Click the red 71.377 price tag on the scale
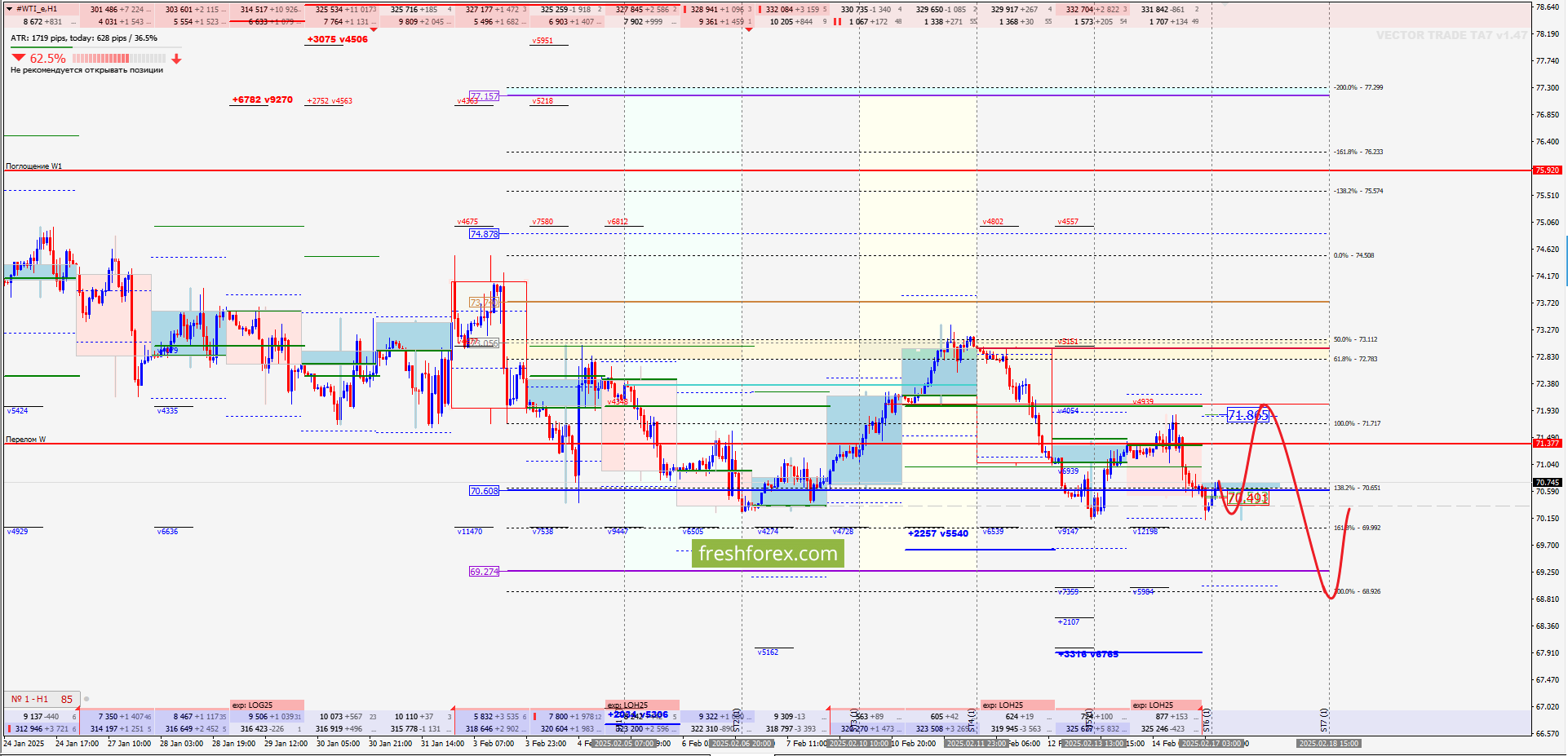Viewport: 1568px width, 756px height. pyautogui.click(x=1548, y=443)
